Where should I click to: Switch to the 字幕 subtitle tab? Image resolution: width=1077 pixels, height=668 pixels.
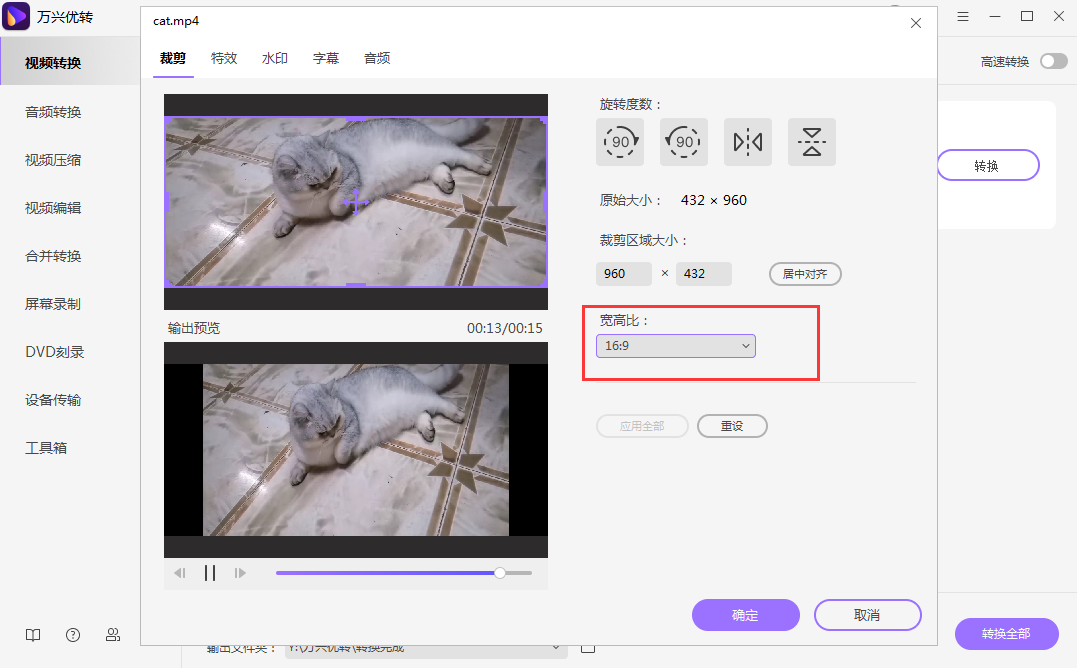point(325,58)
